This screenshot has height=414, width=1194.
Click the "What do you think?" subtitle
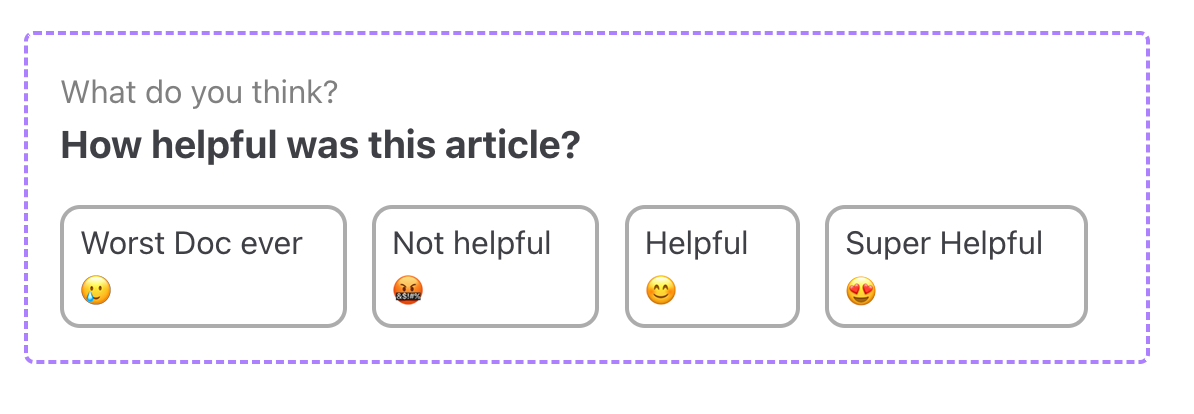click(x=200, y=93)
